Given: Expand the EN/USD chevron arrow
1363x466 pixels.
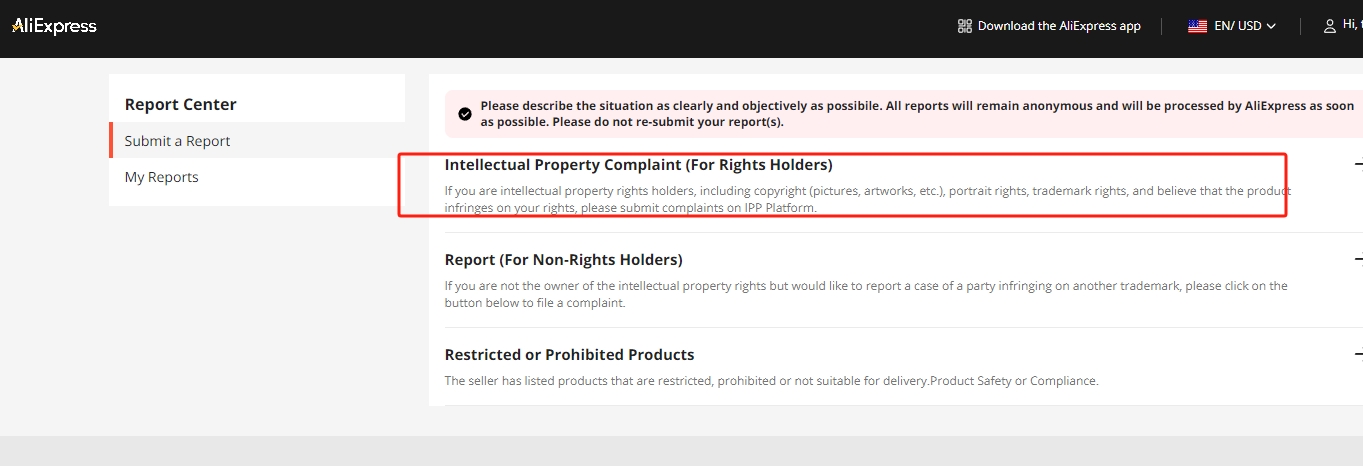Looking at the screenshot, I should 1271,26.
